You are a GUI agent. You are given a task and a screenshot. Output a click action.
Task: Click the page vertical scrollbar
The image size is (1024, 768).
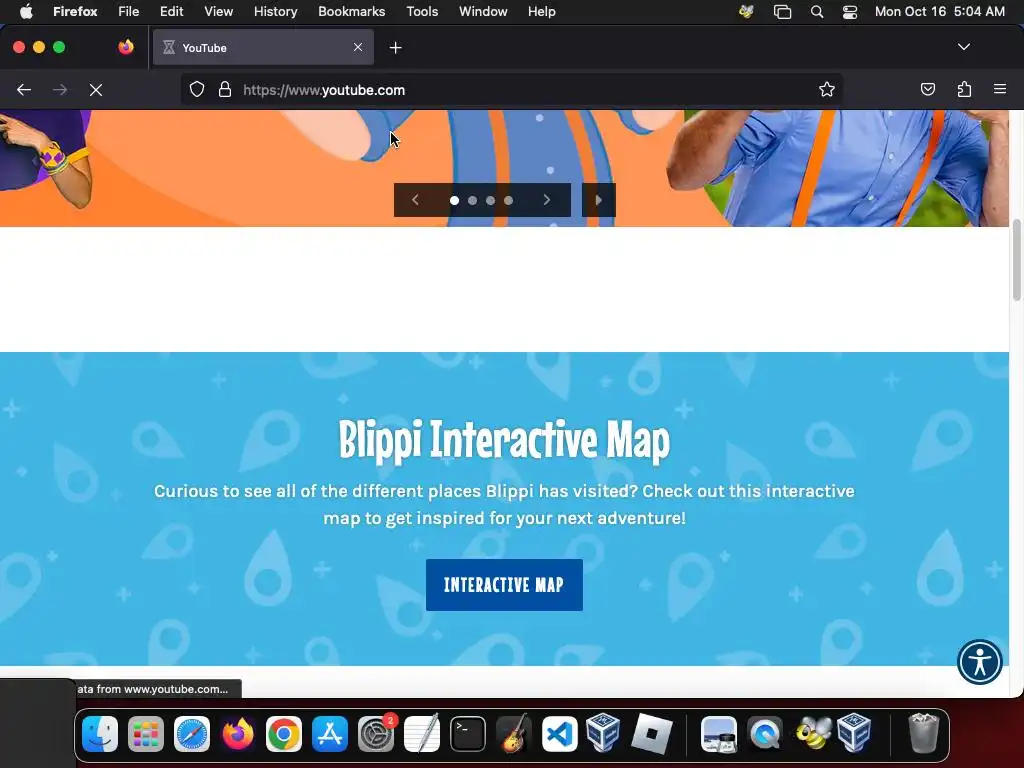click(1016, 260)
